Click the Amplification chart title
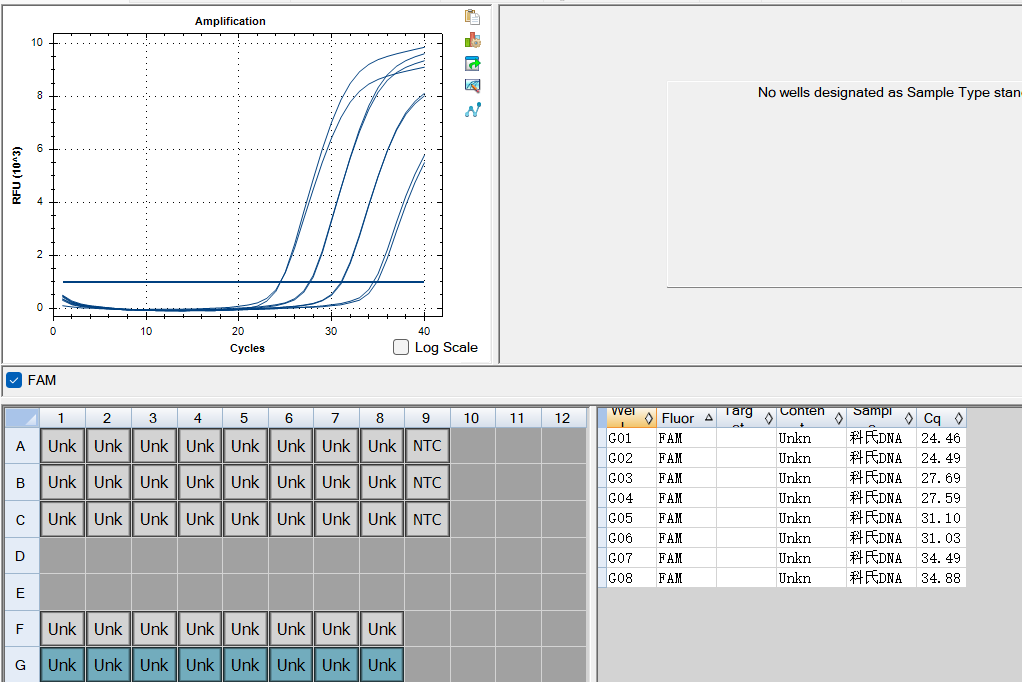This screenshot has height=682, width=1022. [230, 21]
